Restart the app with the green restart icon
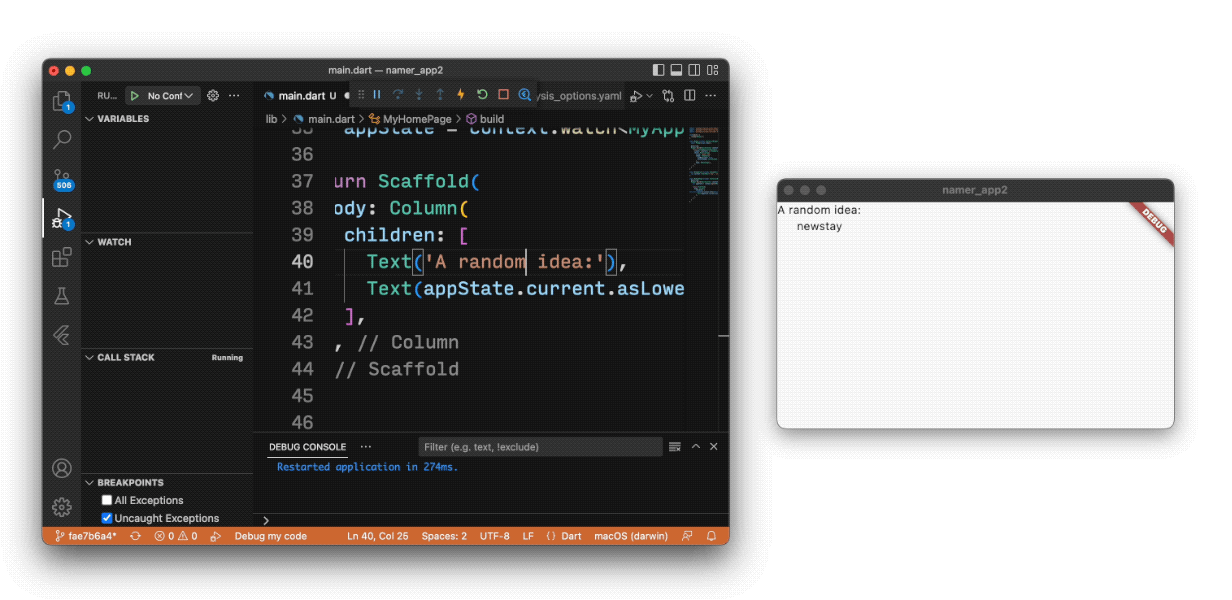 tap(482, 95)
